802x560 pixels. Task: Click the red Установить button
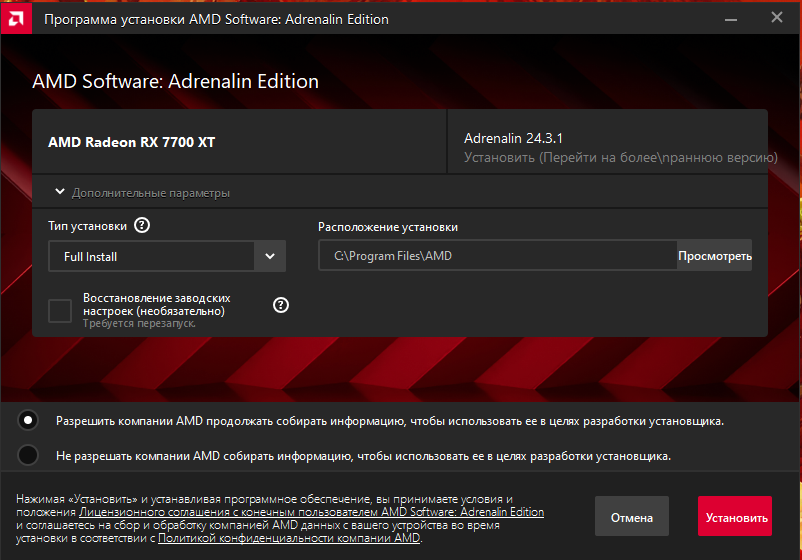pyautogui.click(x=735, y=517)
